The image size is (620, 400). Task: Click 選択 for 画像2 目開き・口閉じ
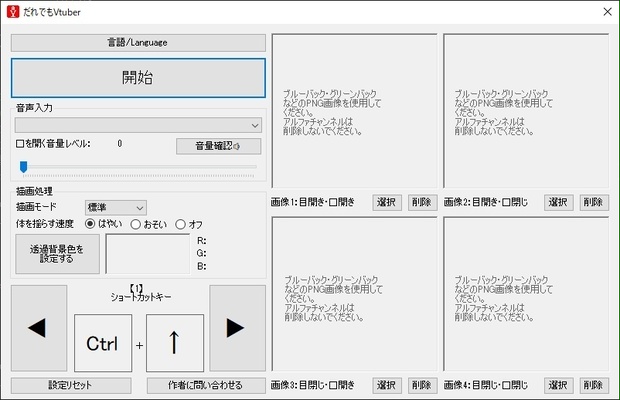[558, 202]
